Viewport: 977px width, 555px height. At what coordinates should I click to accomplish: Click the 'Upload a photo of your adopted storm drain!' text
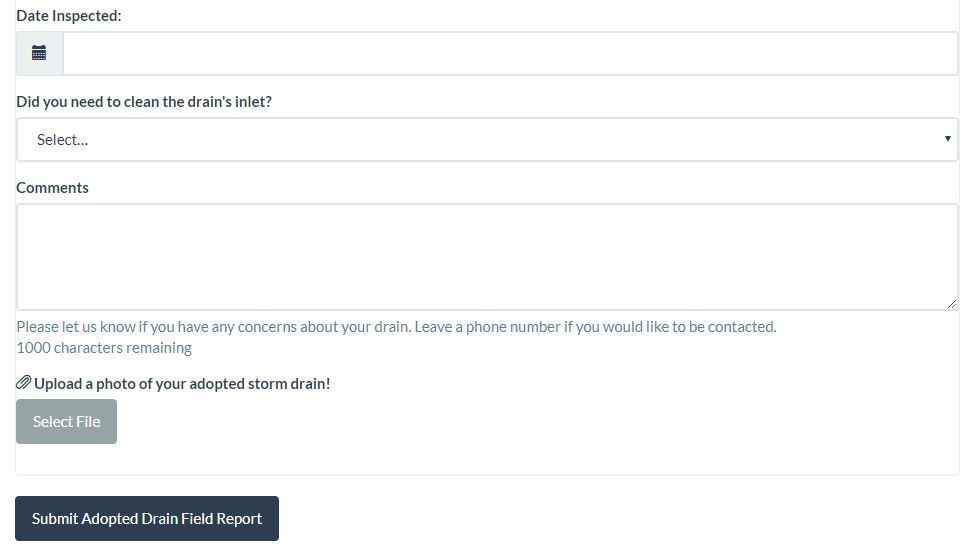click(182, 383)
